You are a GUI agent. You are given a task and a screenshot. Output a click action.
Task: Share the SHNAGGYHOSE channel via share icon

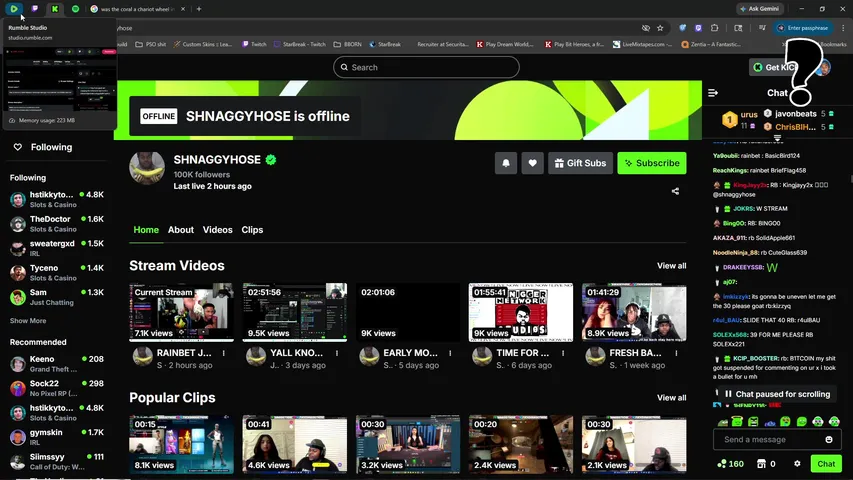(675, 191)
